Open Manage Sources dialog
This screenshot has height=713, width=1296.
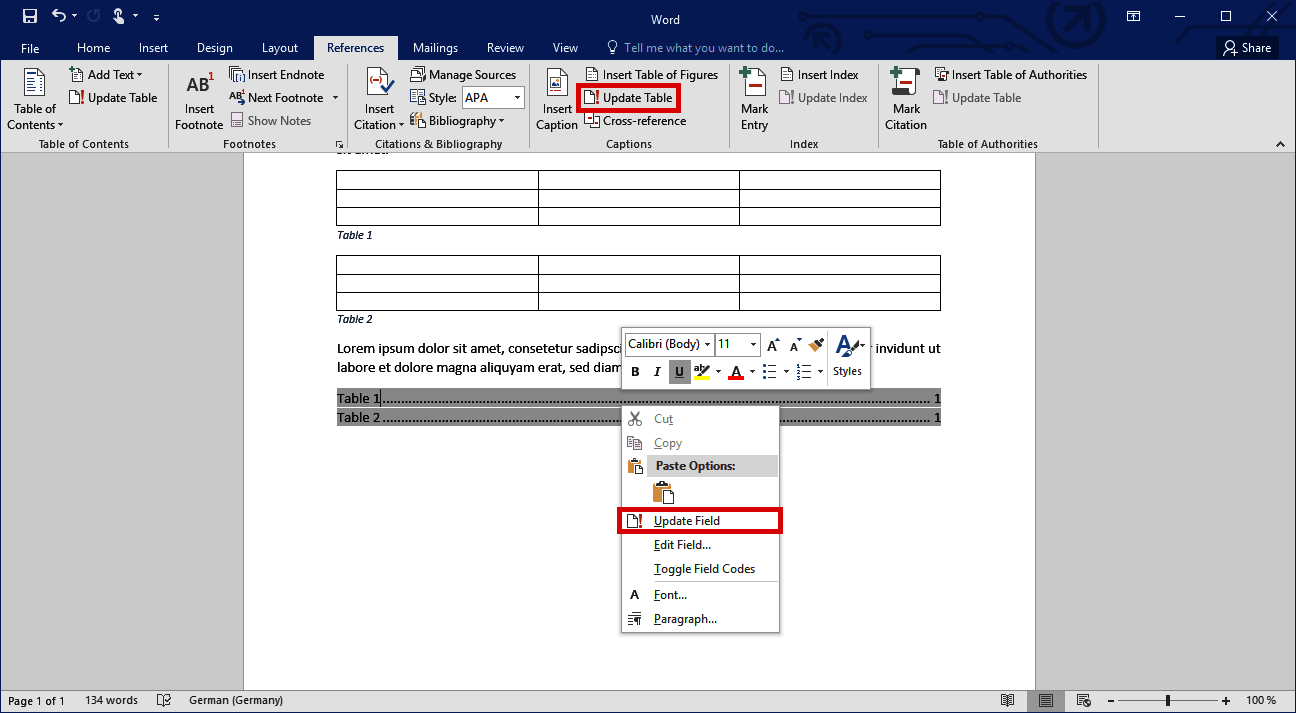click(464, 74)
